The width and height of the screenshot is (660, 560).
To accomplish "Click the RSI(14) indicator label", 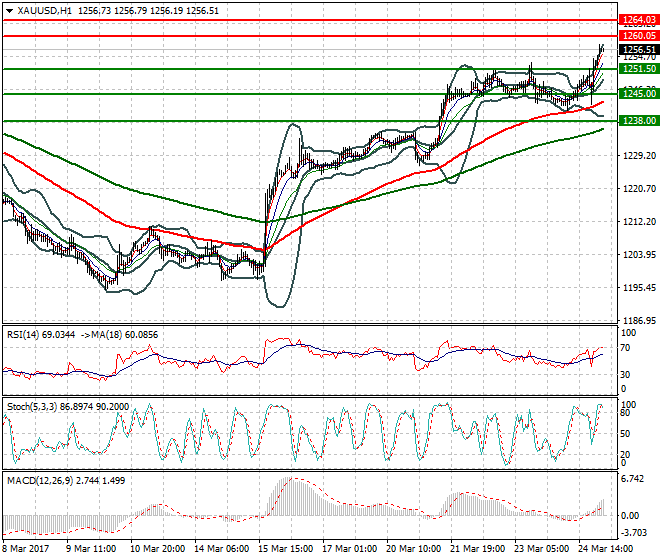I will click(x=23, y=335).
